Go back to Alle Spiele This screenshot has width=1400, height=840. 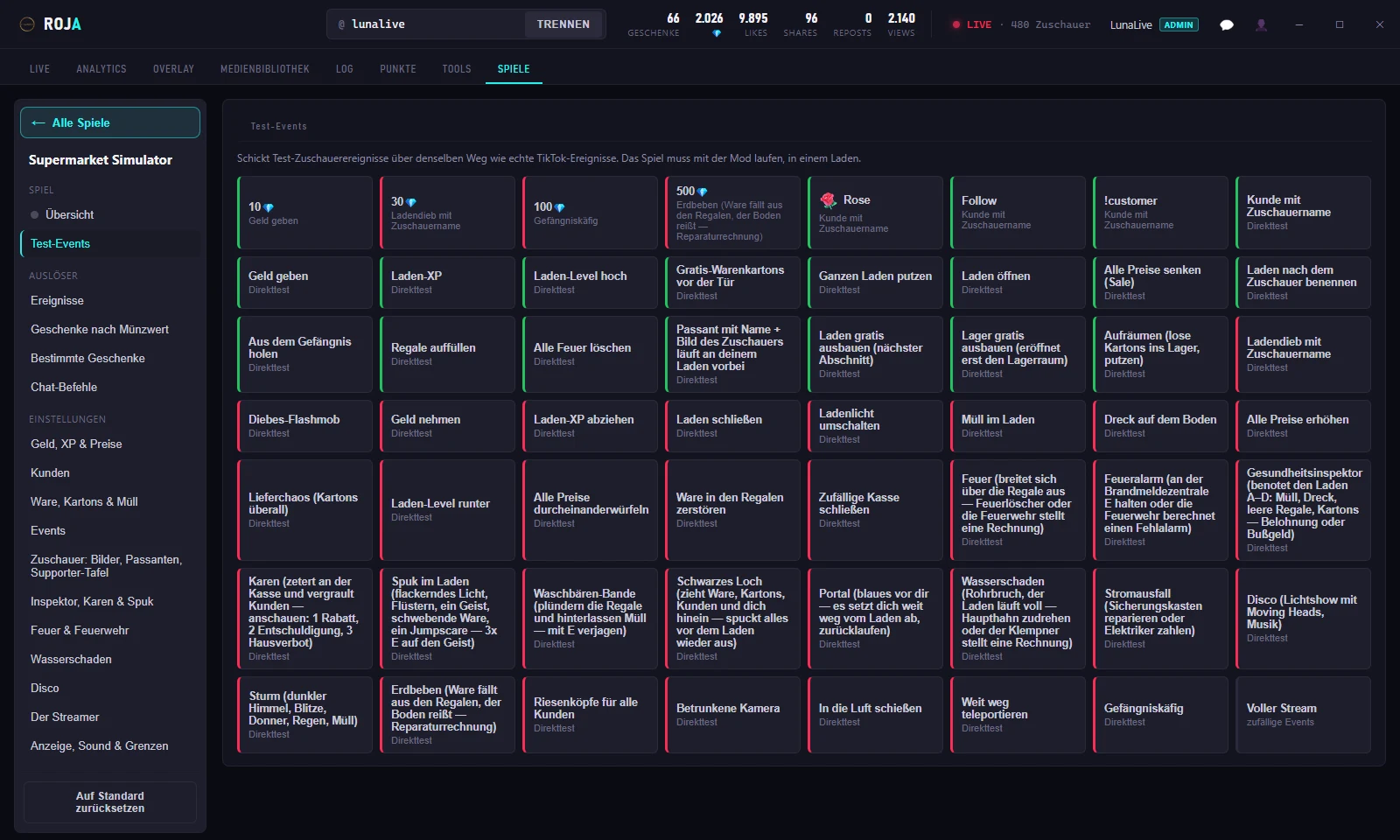110,122
